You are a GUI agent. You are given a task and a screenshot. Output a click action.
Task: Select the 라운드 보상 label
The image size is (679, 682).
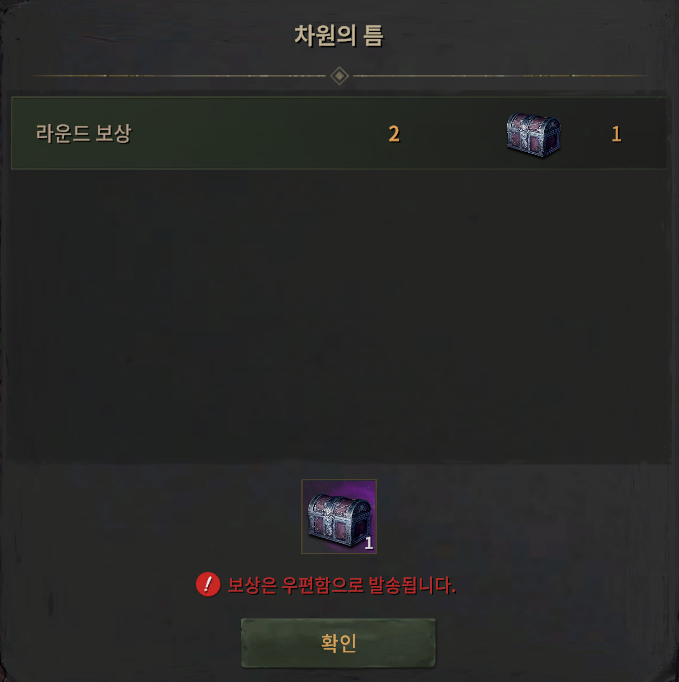click(83, 133)
